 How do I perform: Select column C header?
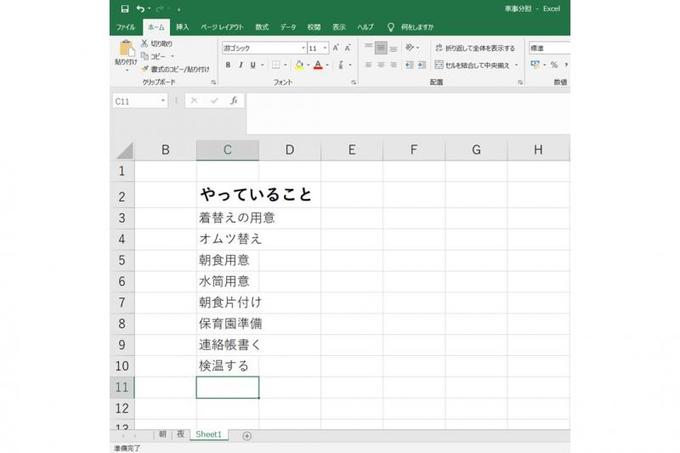pyautogui.click(x=227, y=150)
